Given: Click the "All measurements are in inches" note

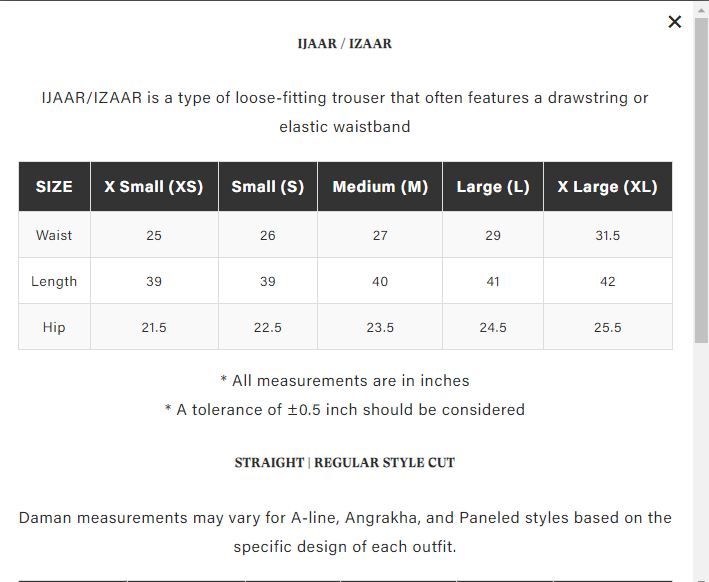Looking at the screenshot, I should [x=345, y=381].
